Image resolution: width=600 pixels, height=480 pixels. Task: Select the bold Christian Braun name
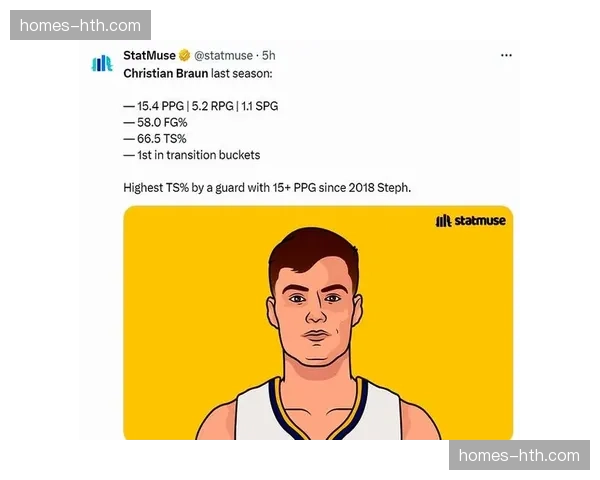click(166, 73)
